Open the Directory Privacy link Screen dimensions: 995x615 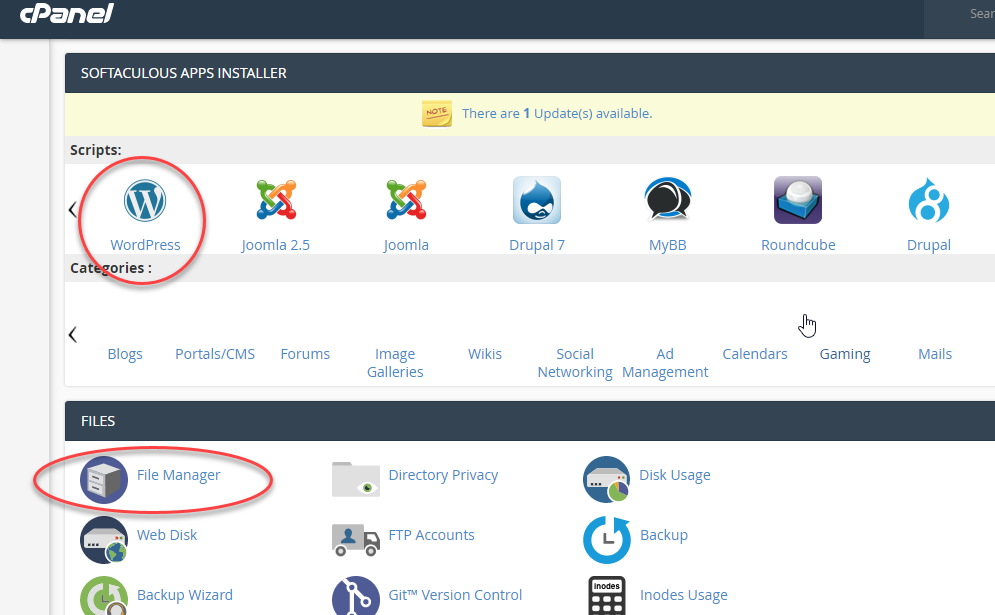pyautogui.click(x=443, y=475)
